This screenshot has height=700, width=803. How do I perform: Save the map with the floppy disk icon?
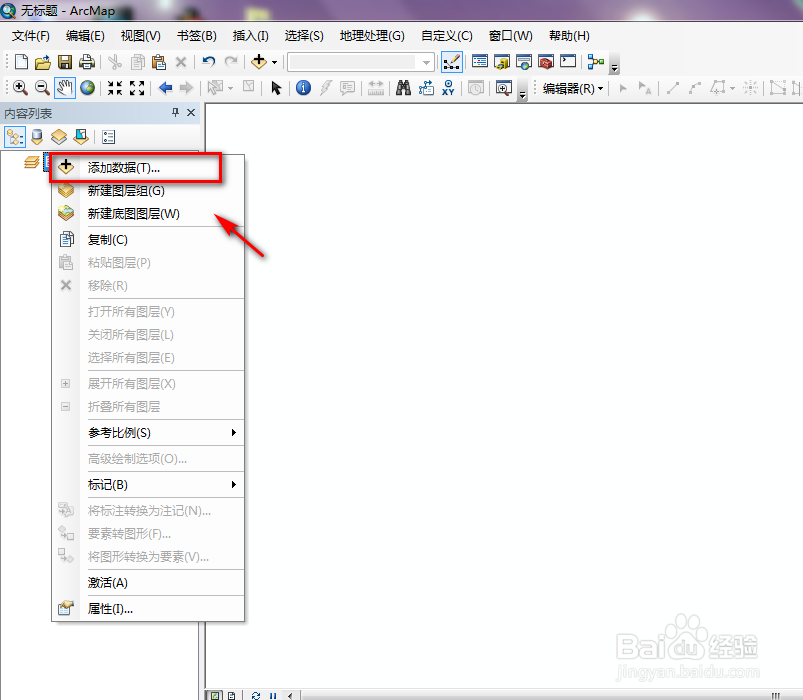65,62
